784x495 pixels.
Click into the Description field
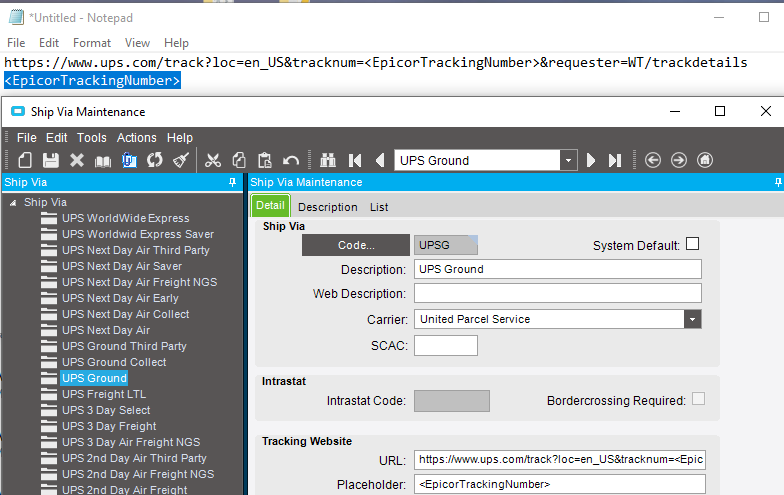click(558, 269)
